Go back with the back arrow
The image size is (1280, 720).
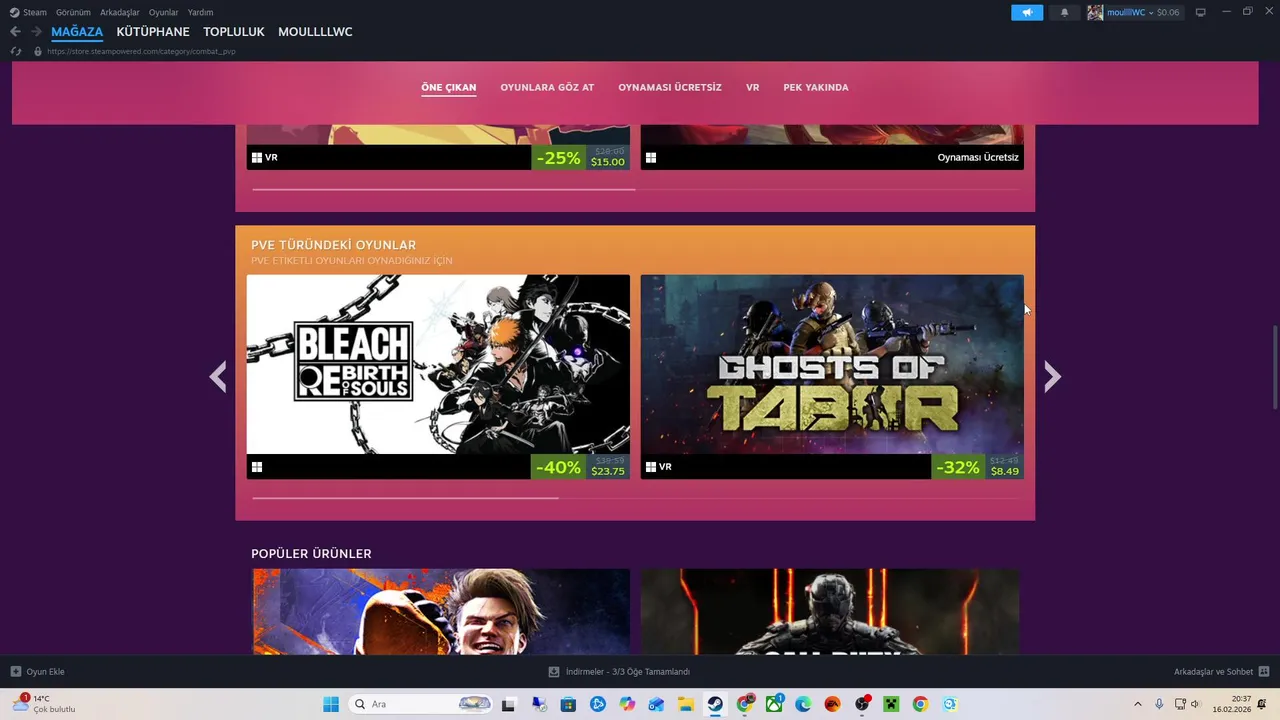click(x=15, y=32)
